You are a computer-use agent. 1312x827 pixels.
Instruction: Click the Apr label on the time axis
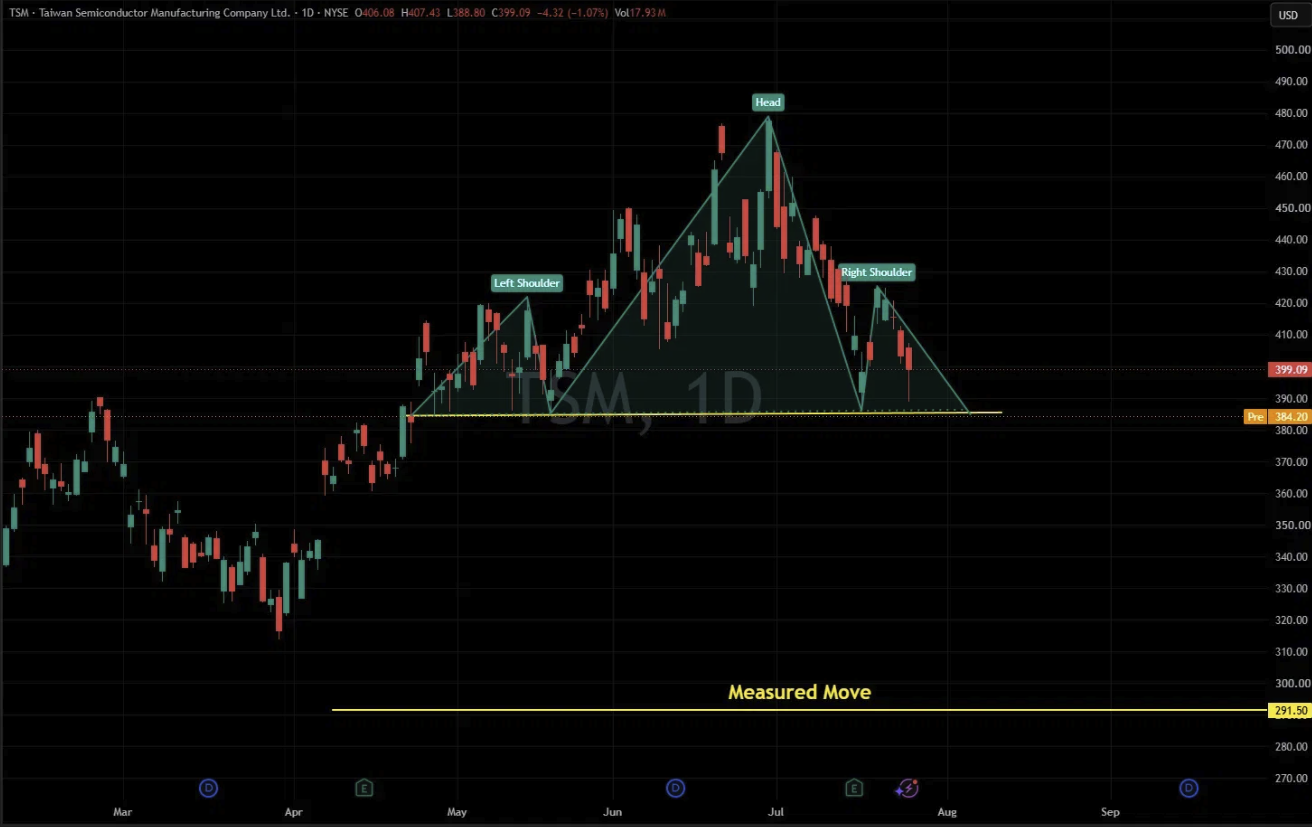click(293, 812)
